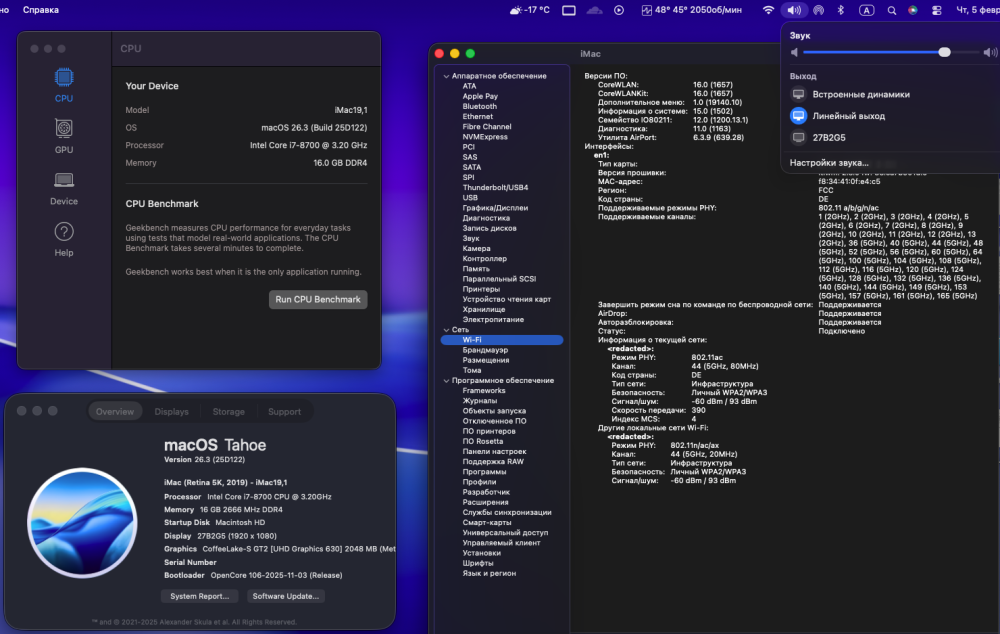Collapse the Сеть tree section
The width and height of the screenshot is (1000, 634).
pos(446,330)
